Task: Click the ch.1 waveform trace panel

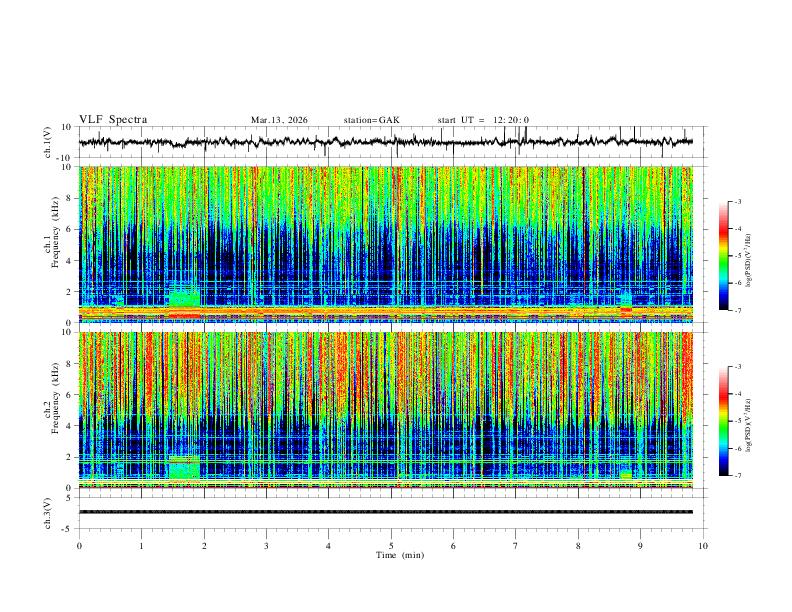Action: [392, 142]
